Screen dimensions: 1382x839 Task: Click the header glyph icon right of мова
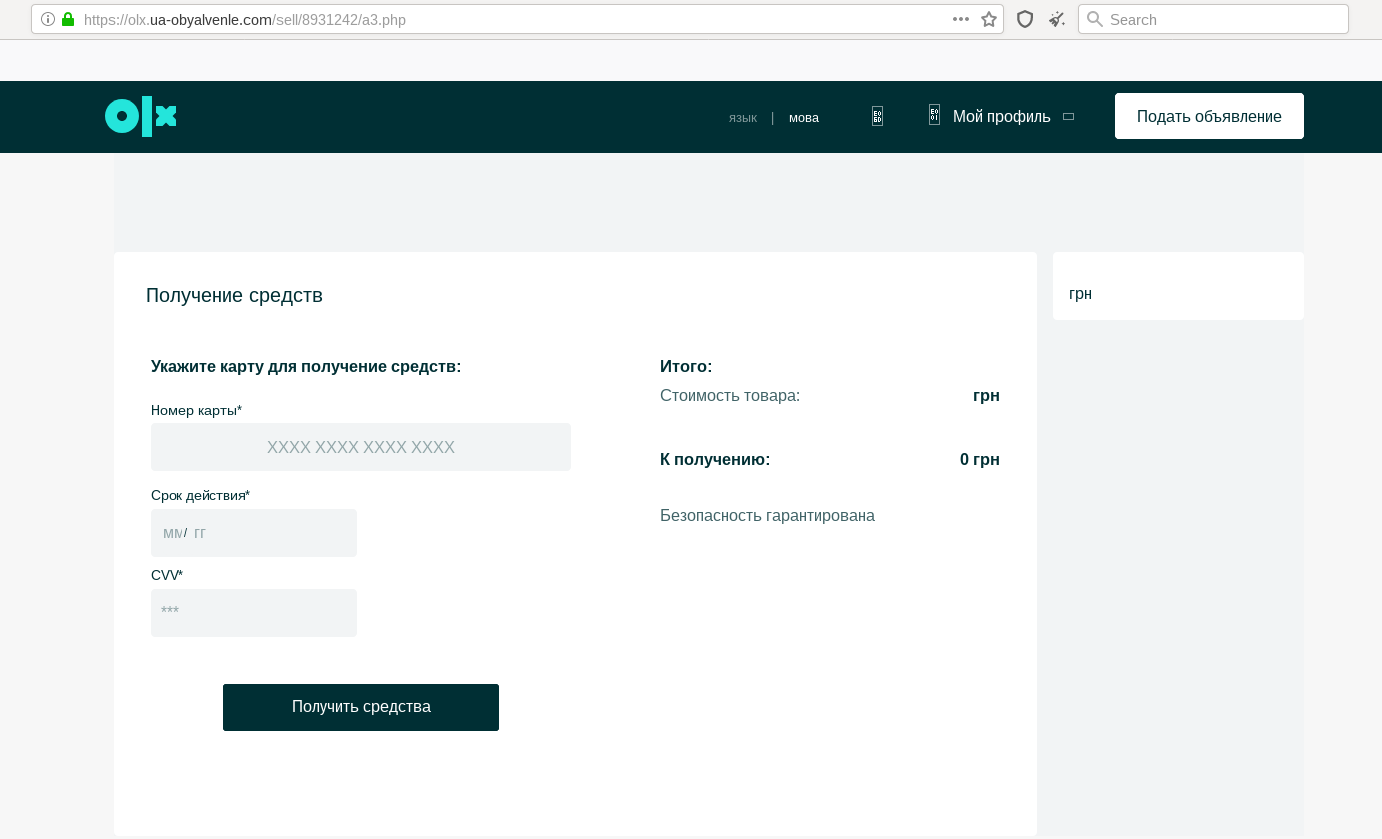[877, 116]
